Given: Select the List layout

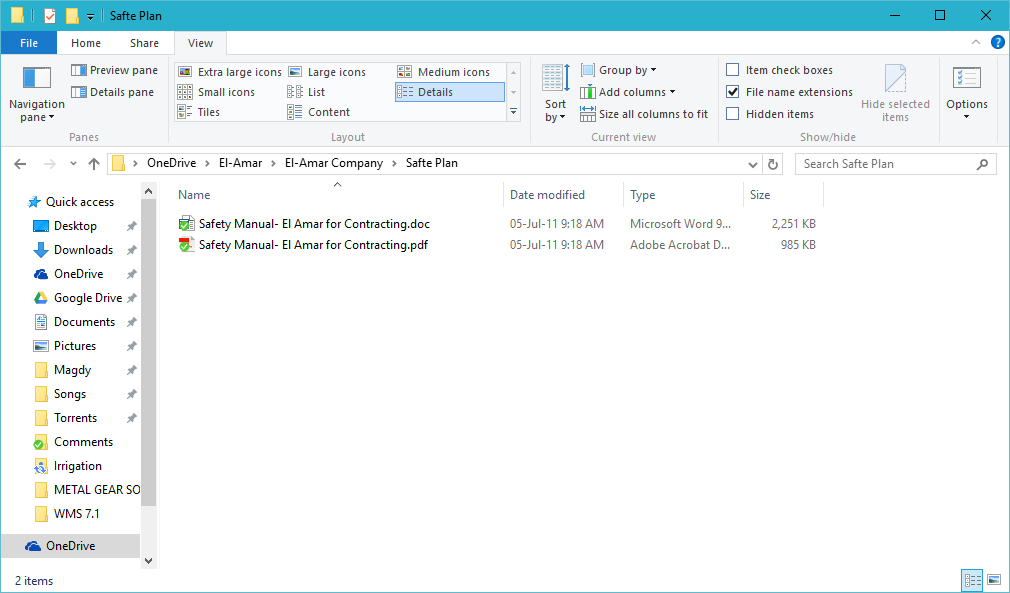Looking at the screenshot, I should coord(316,91).
